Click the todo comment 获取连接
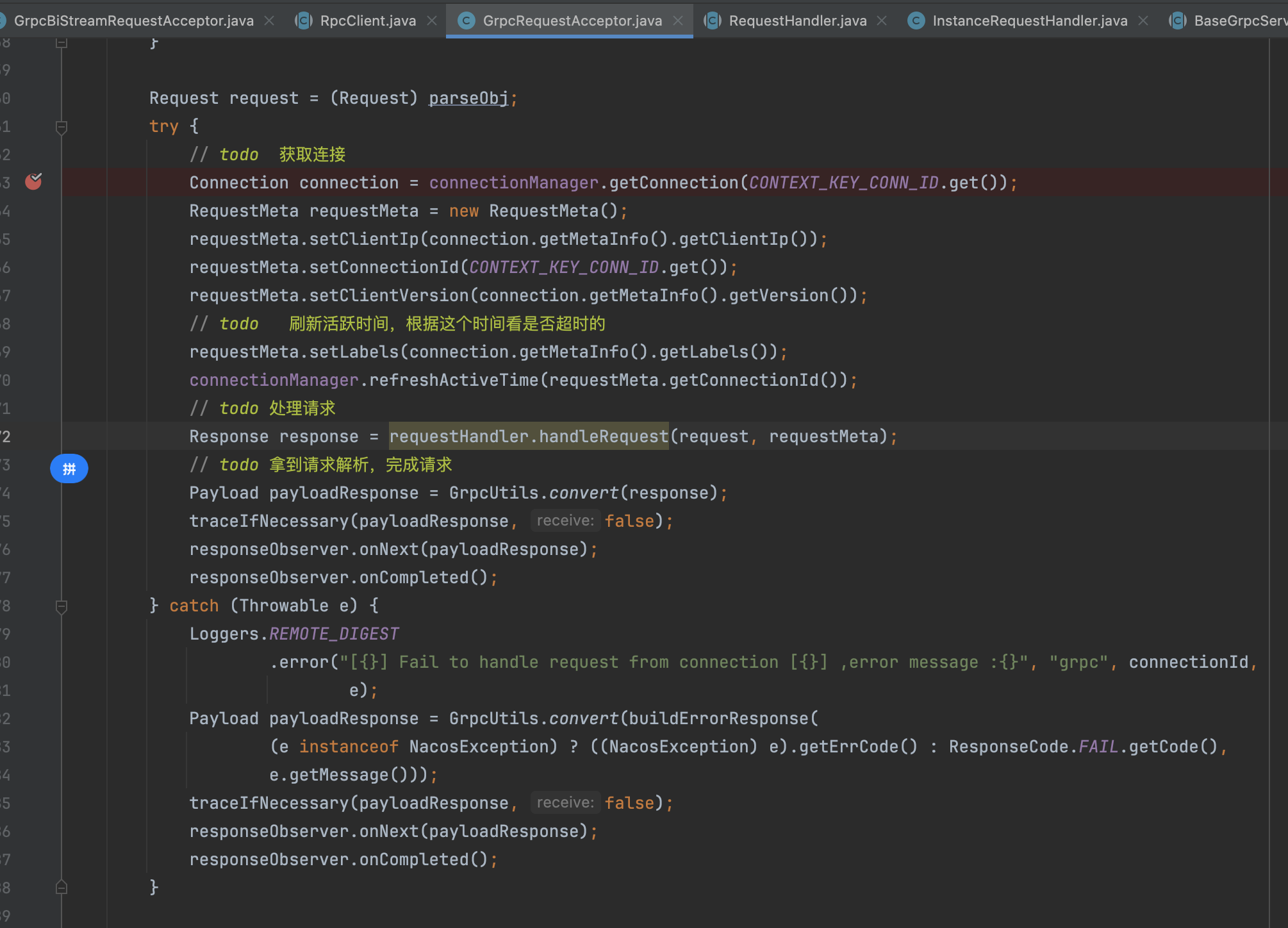The image size is (1288, 928). tap(268, 154)
